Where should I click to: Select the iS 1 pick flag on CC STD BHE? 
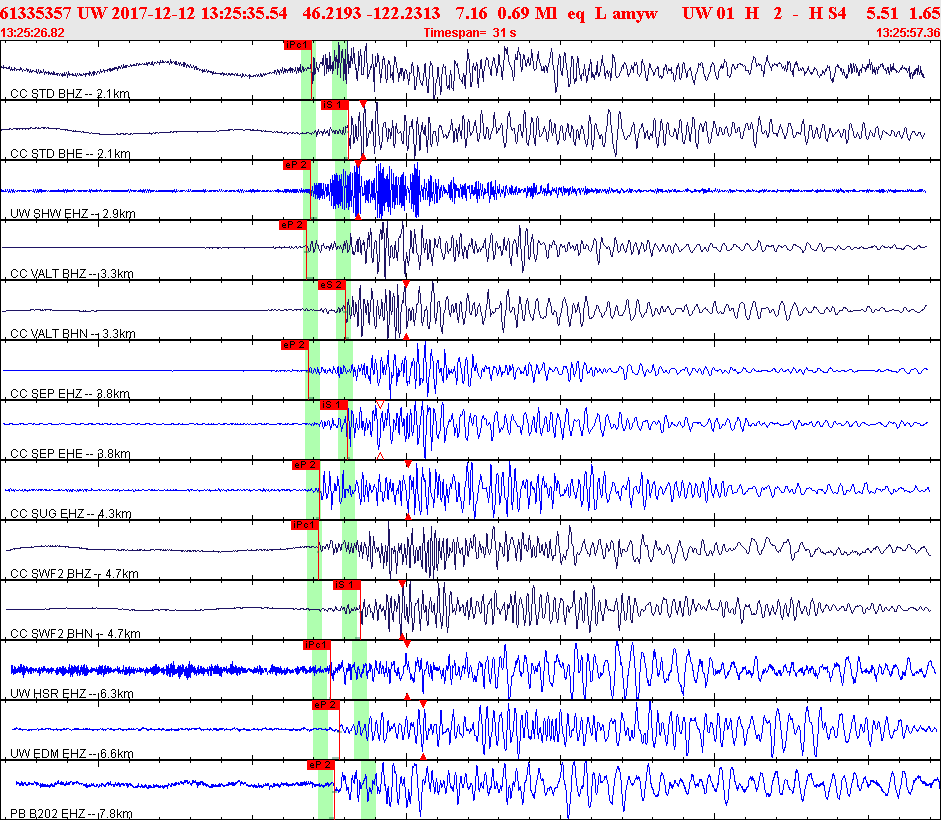click(334, 105)
